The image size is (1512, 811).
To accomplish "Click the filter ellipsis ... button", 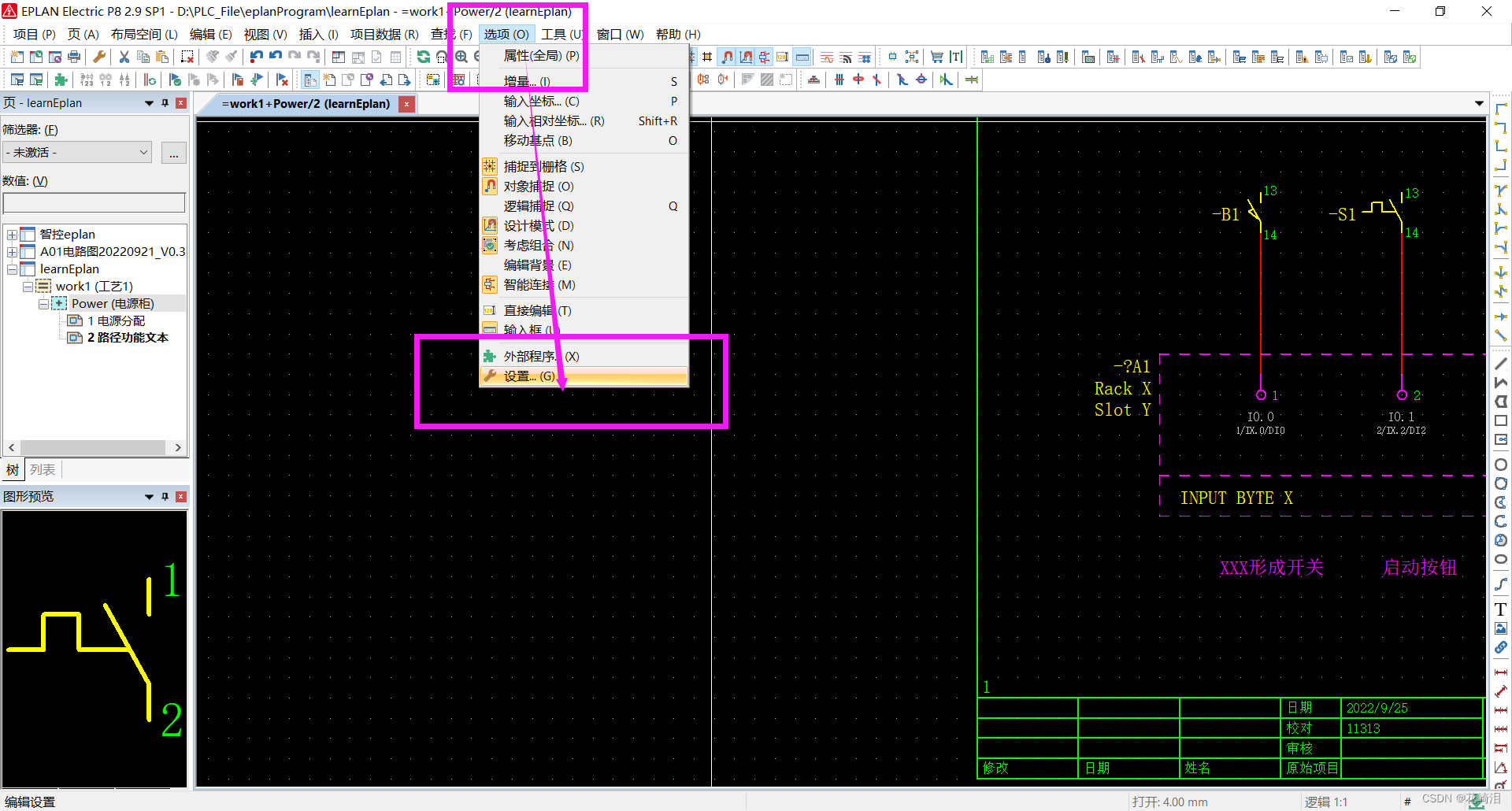I will tap(174, 153).
